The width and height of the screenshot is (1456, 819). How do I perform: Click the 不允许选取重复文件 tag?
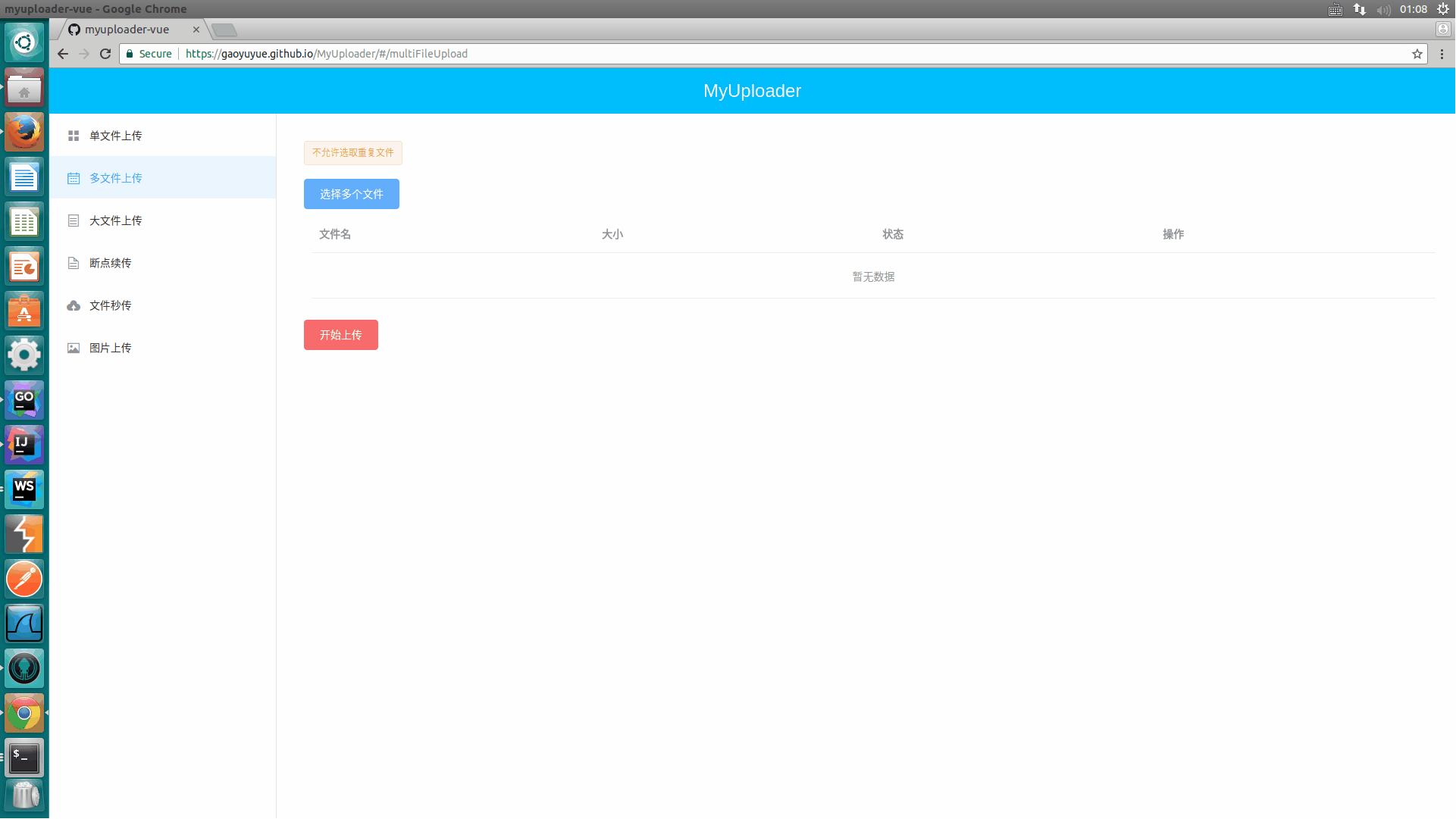(352, 152)
